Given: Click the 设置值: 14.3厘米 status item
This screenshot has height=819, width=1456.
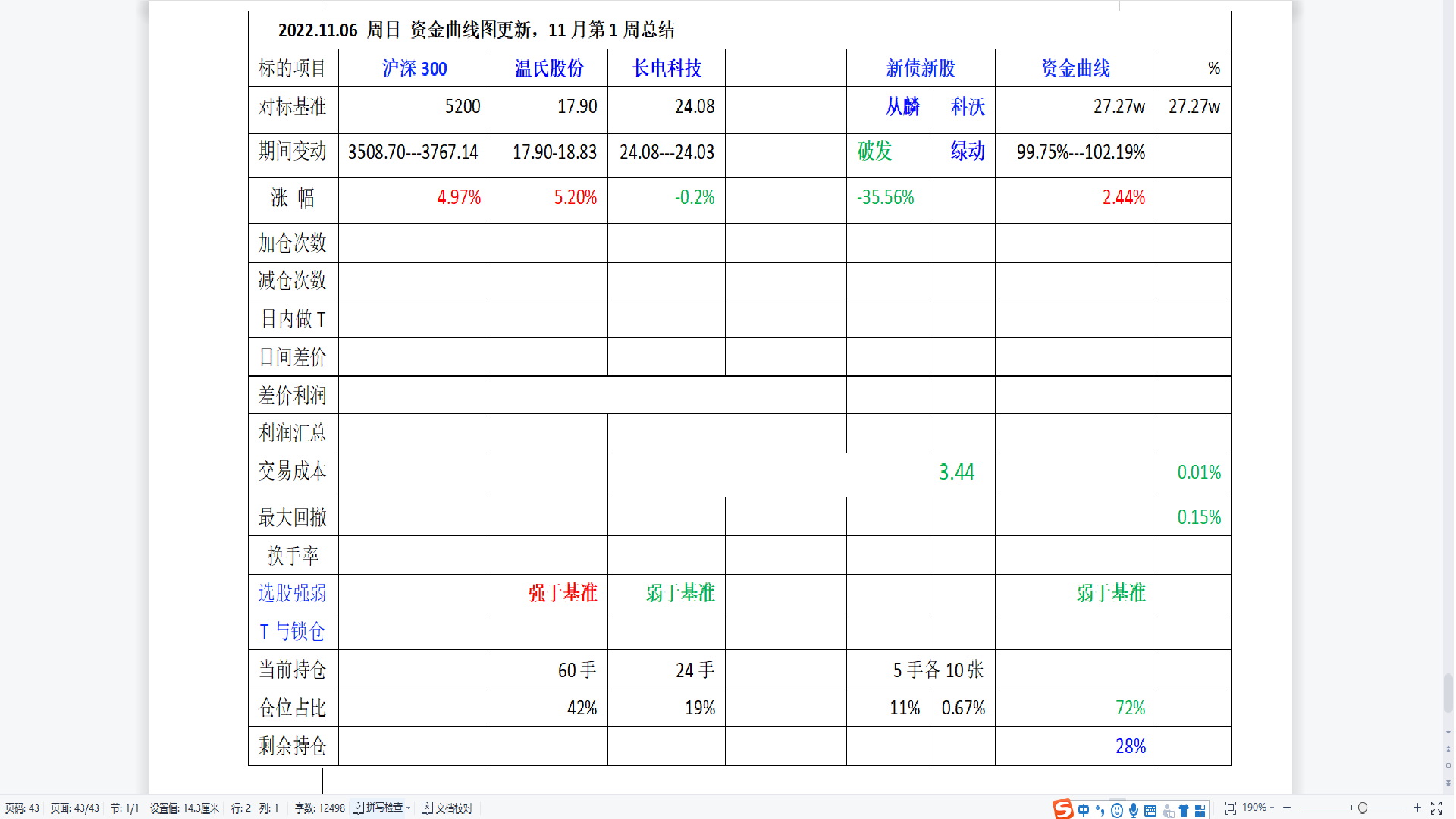Looking at the screenshot, I should (185, 808).
